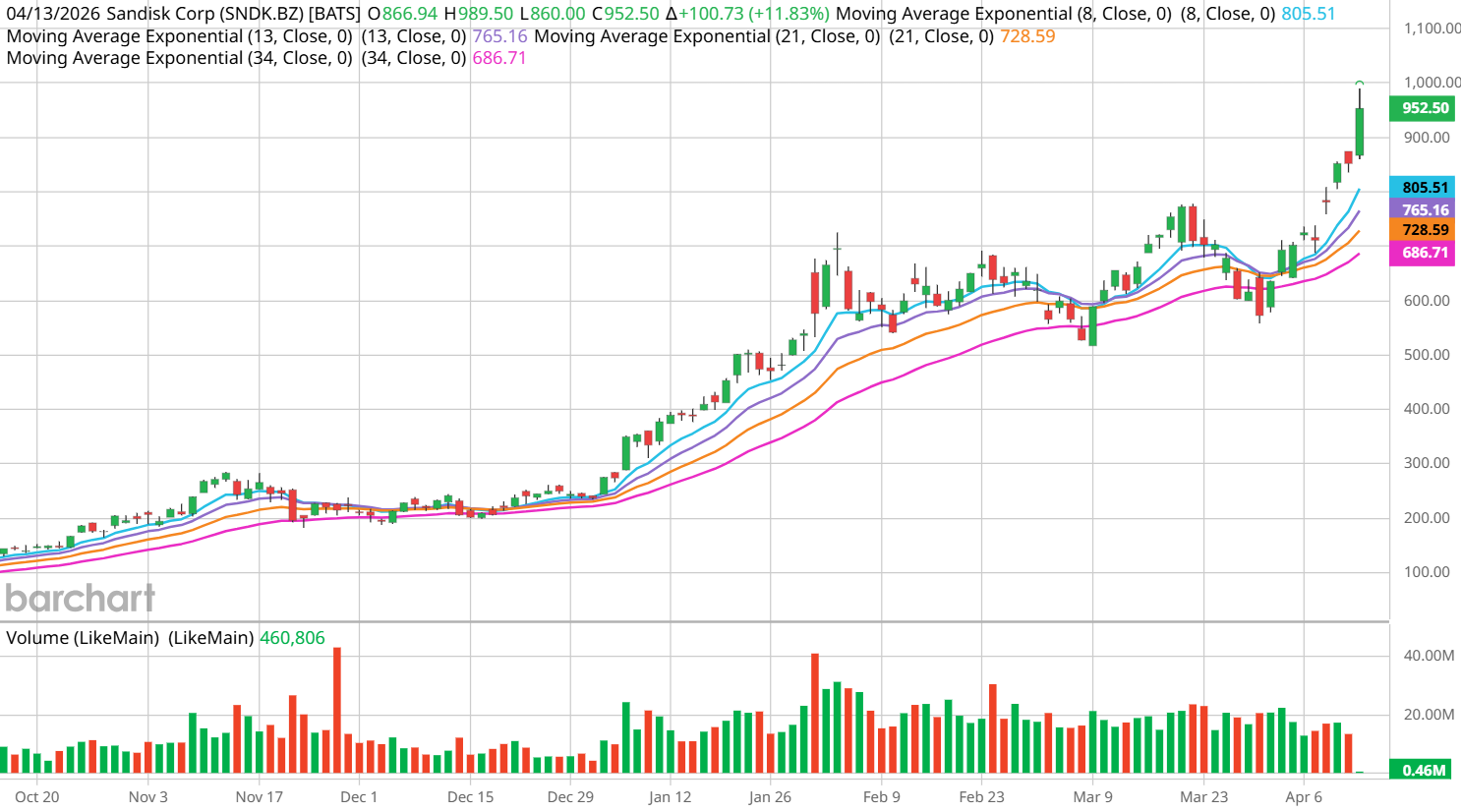Click the Oct 20 date axis label
The width and height of the screenshot is (1461, 812).
click(x=37, y=796)
